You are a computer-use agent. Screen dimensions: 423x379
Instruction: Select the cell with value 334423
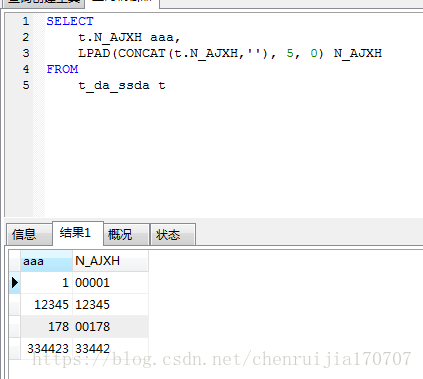coord(46,349)
